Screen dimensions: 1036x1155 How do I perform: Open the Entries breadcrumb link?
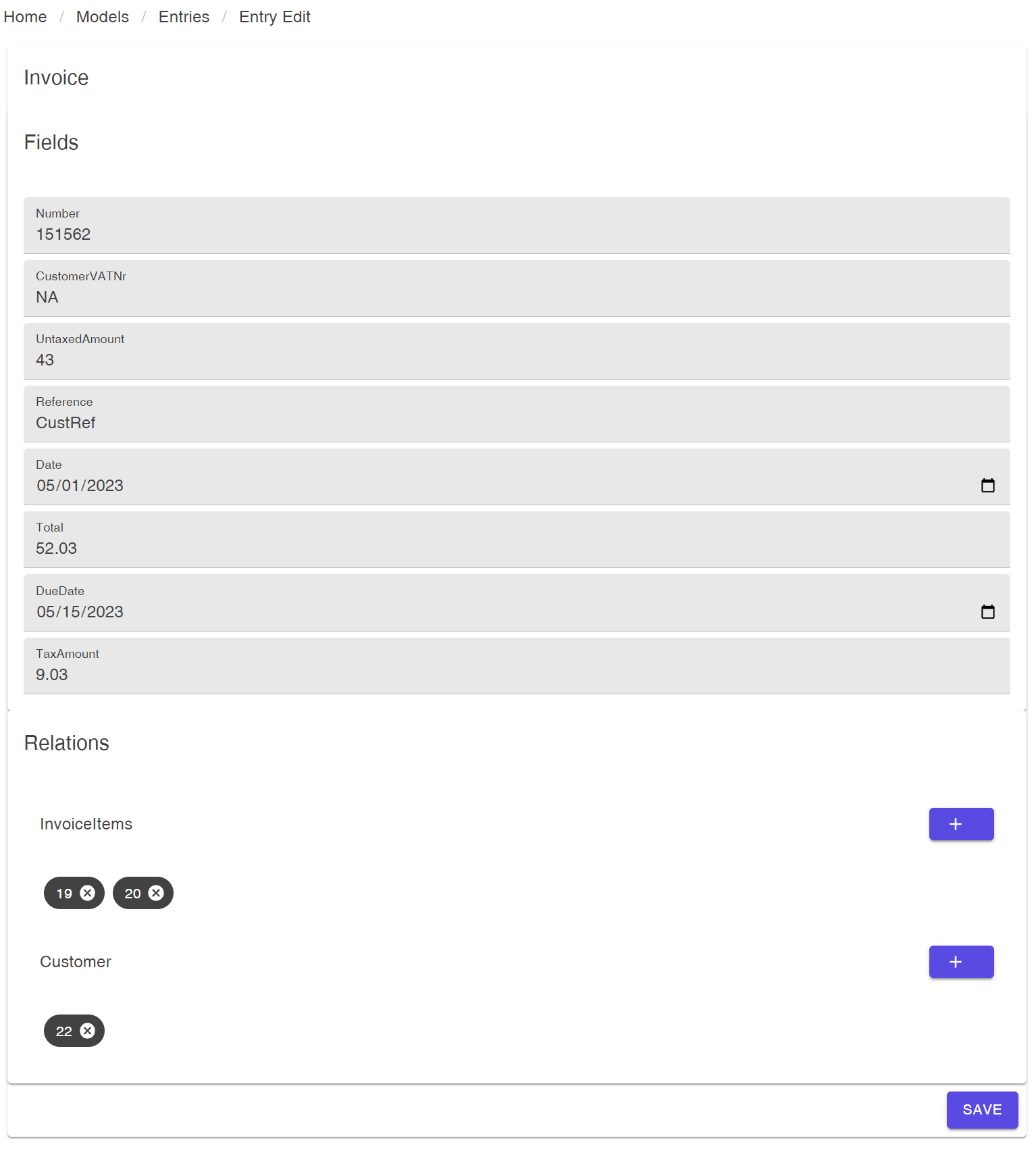tap(184, 17)
